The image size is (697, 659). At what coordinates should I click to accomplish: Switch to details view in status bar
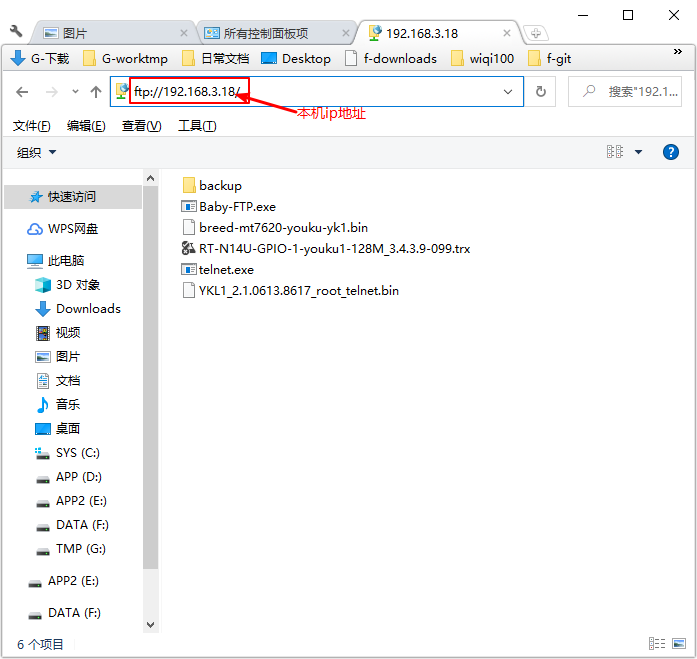click(657, 643)
